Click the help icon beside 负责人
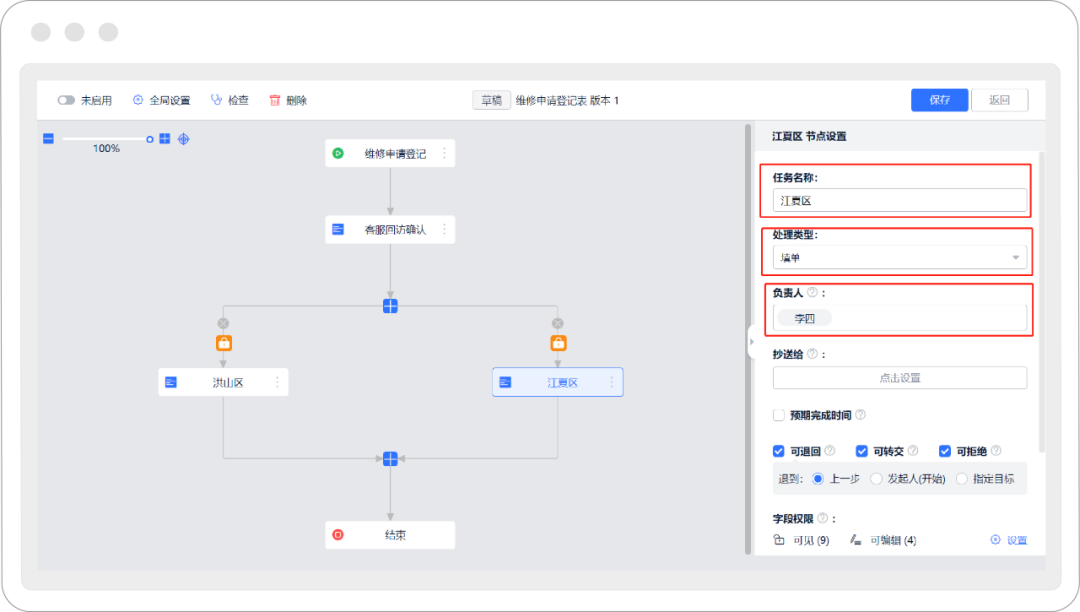1080x612 pixels. [812, 293]
